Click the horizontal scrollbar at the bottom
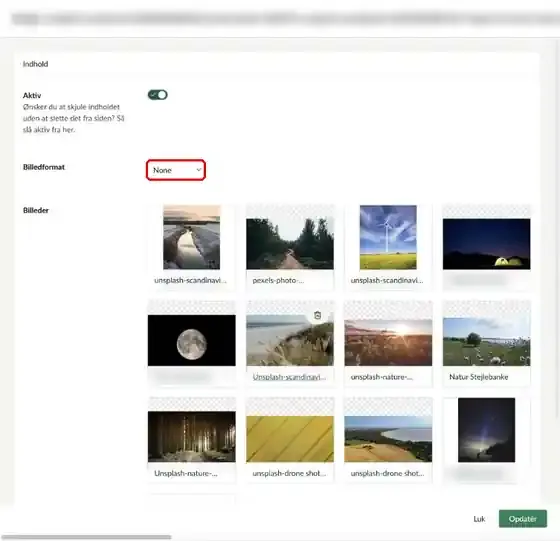560x541 pixels. pyautogui.click(x=86, y=537)
